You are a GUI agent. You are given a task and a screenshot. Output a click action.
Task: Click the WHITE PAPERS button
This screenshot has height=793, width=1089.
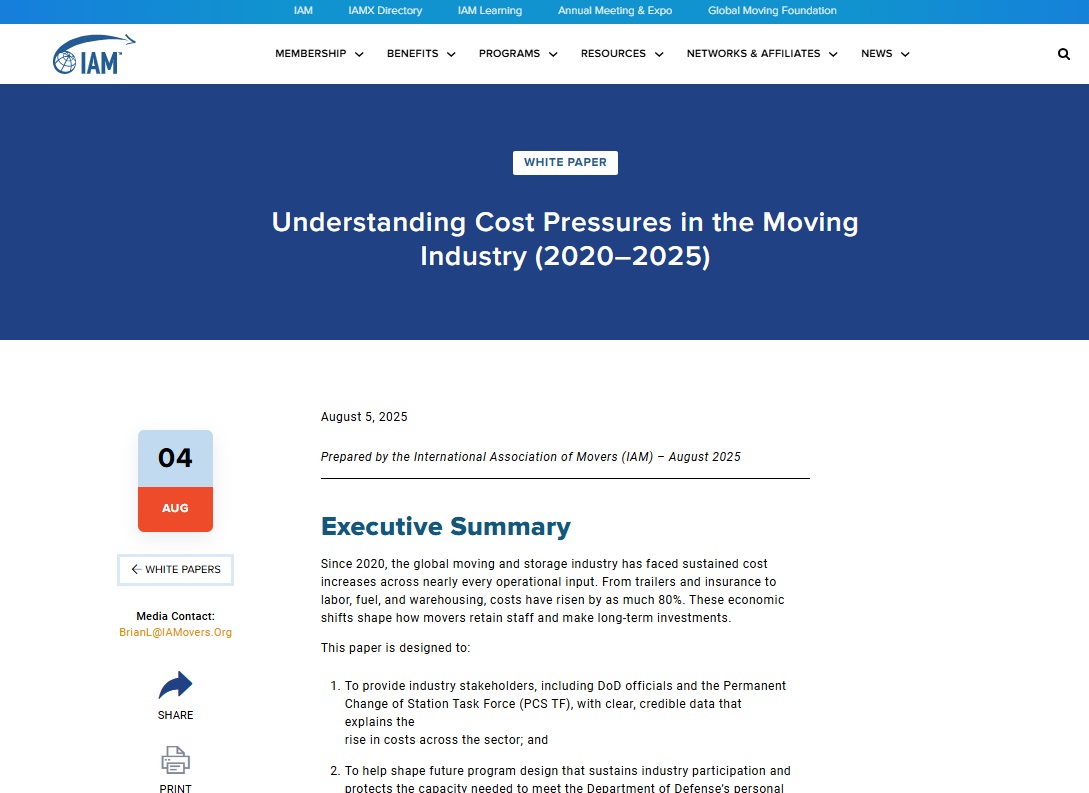click(x=175, y=569)
